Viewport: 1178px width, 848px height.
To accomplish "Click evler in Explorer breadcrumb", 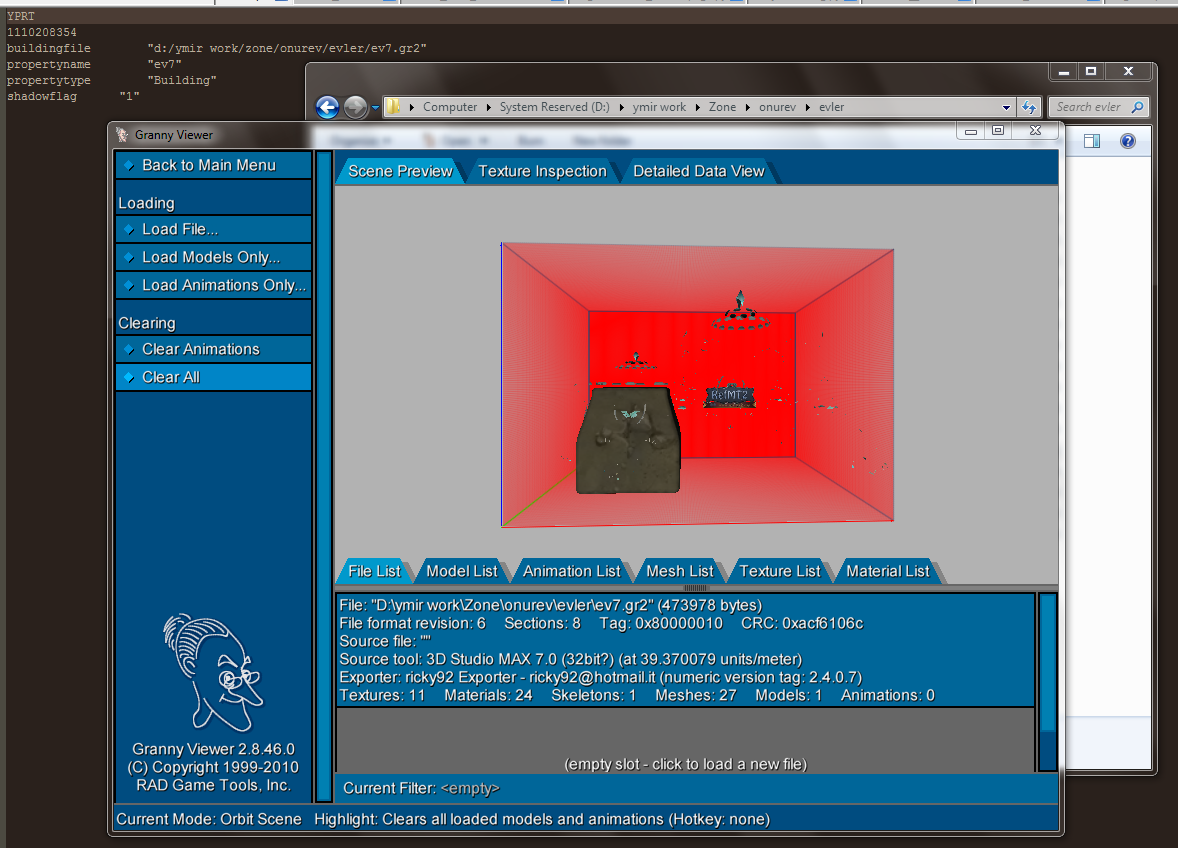I will click(831, 107).
